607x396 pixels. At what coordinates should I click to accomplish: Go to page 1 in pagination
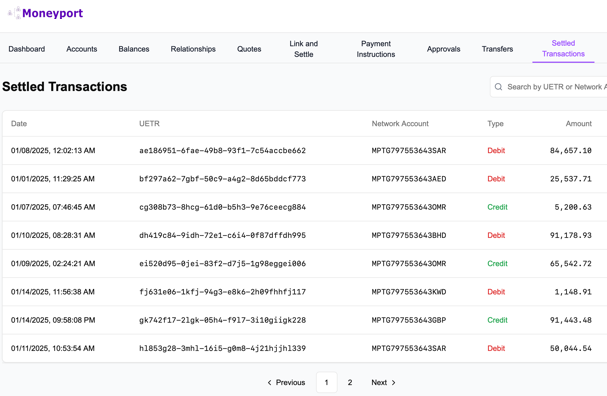click(327, 382)
